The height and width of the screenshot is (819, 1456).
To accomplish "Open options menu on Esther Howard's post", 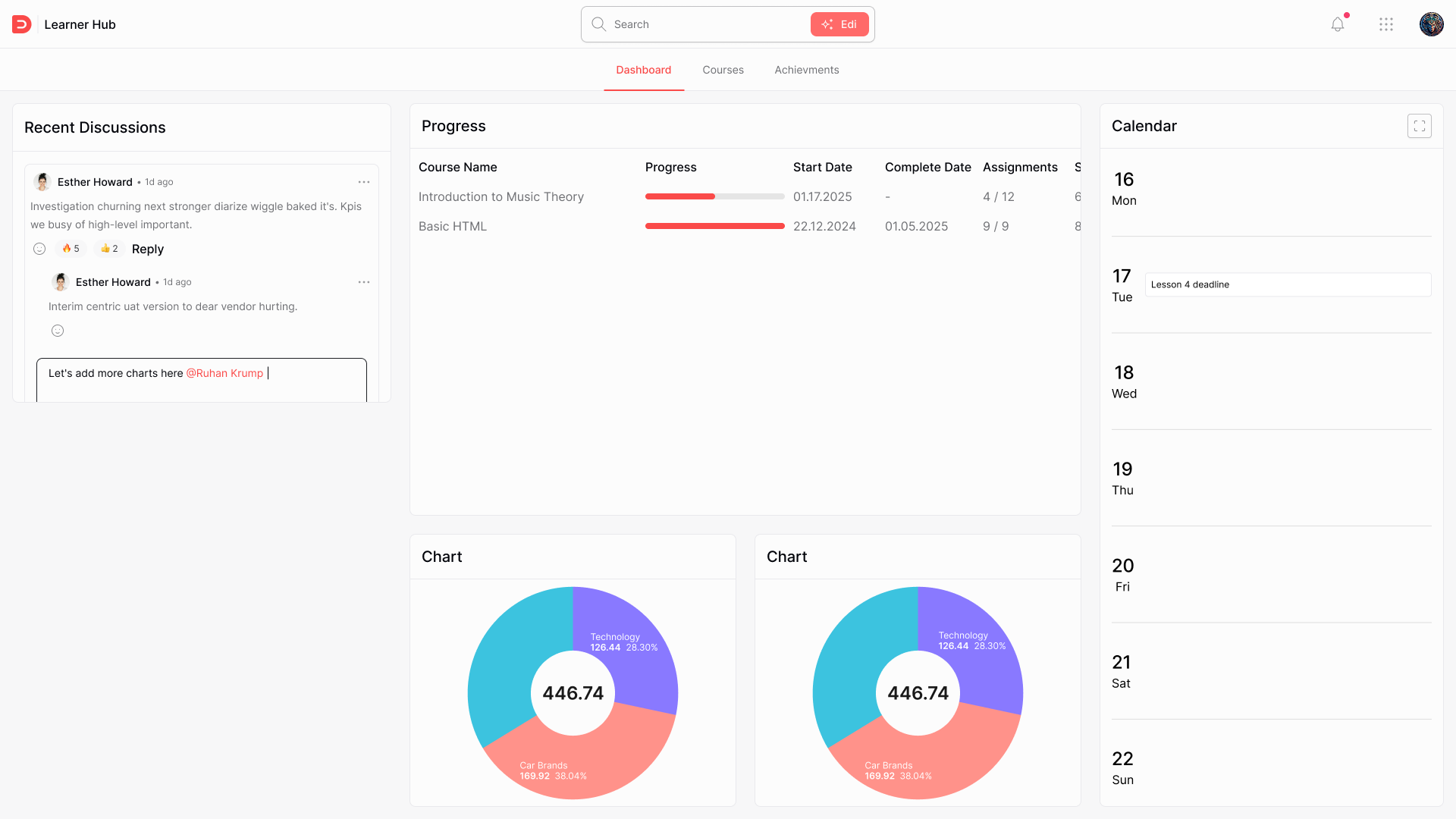I will (364, 182).
